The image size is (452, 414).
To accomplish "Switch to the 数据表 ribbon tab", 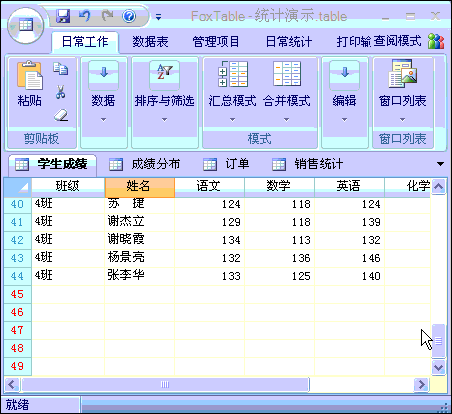I will [x=150, y=42].
